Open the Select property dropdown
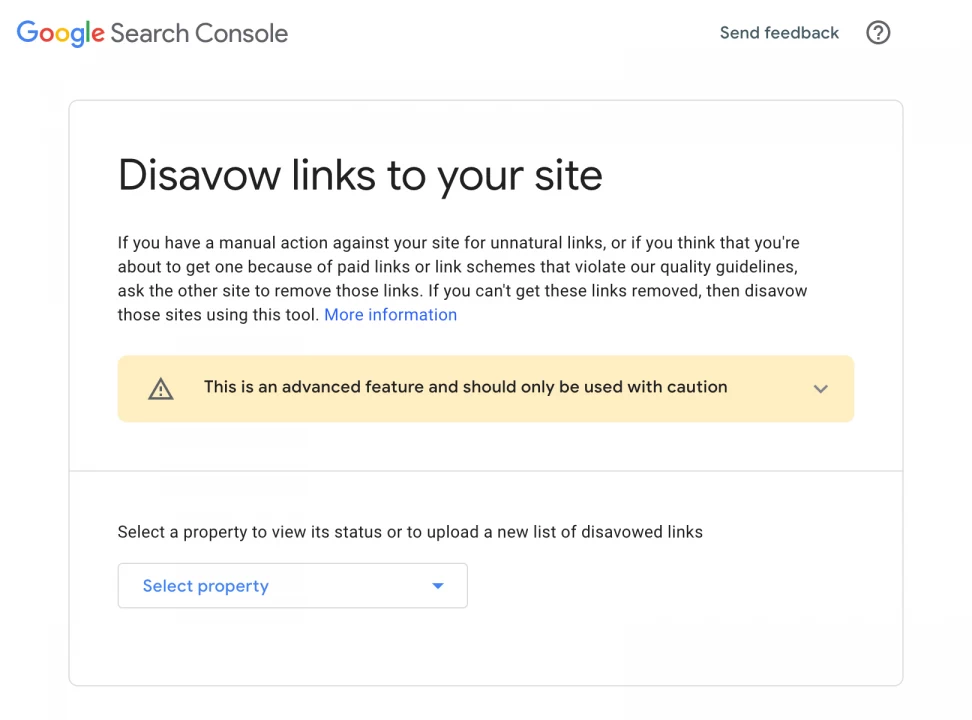The image size is (972, 720). (293, 585)
